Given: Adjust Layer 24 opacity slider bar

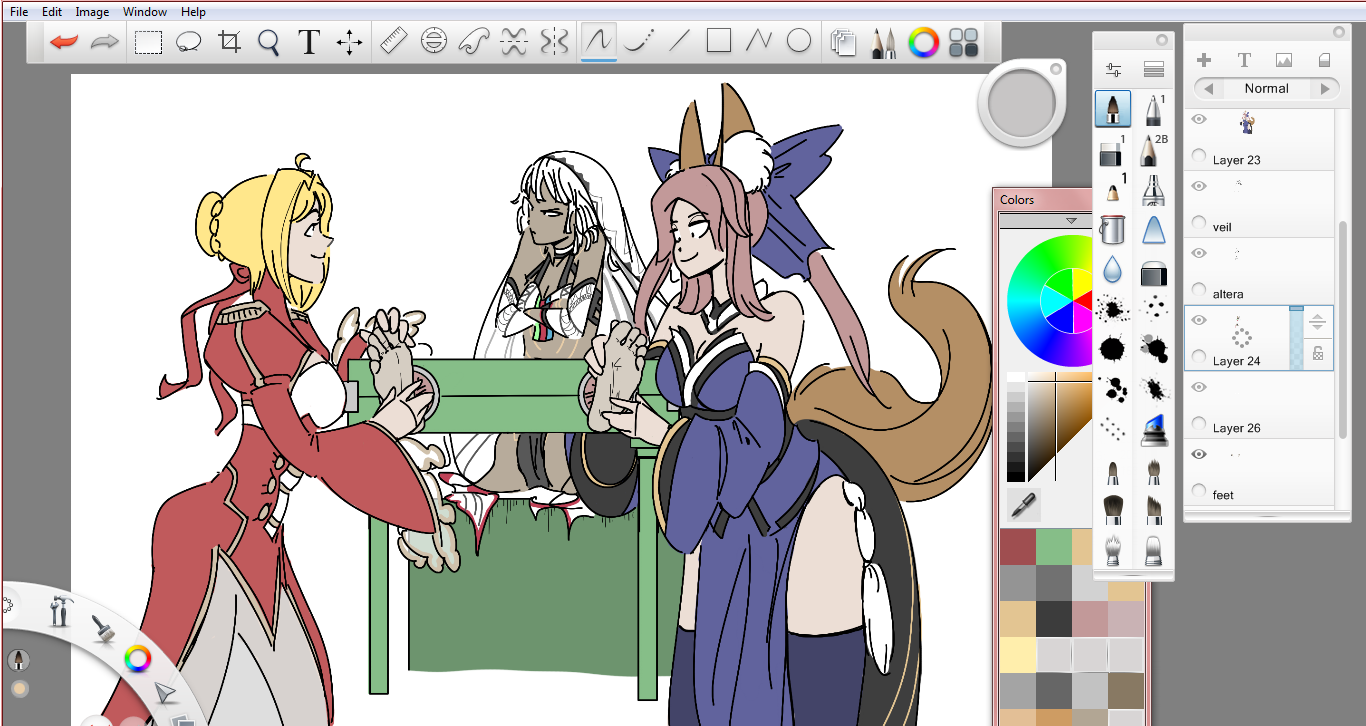Looking at the screenshot, I should [1297, 338].
